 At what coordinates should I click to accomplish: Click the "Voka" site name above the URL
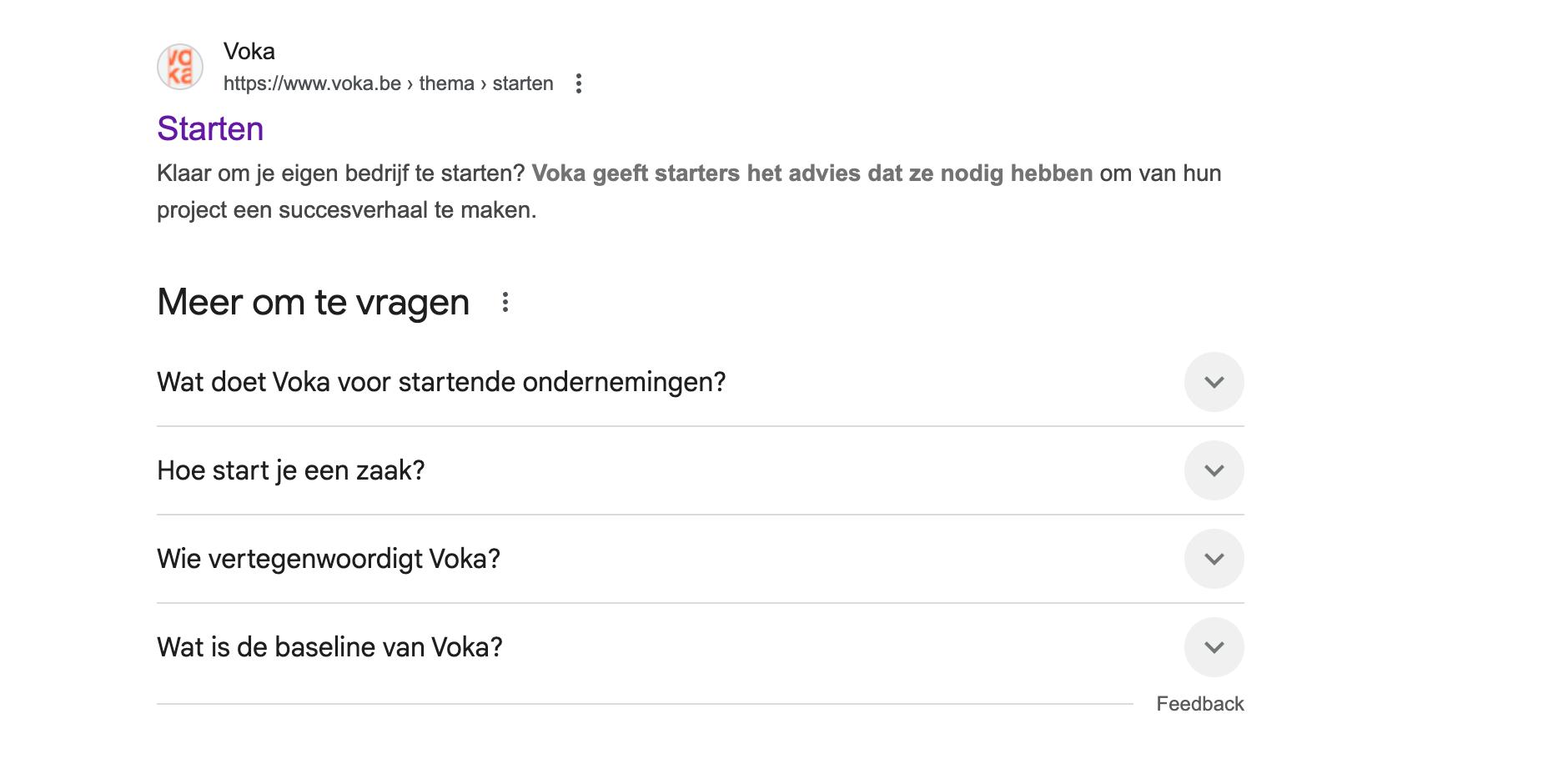[x=249, y=52]
